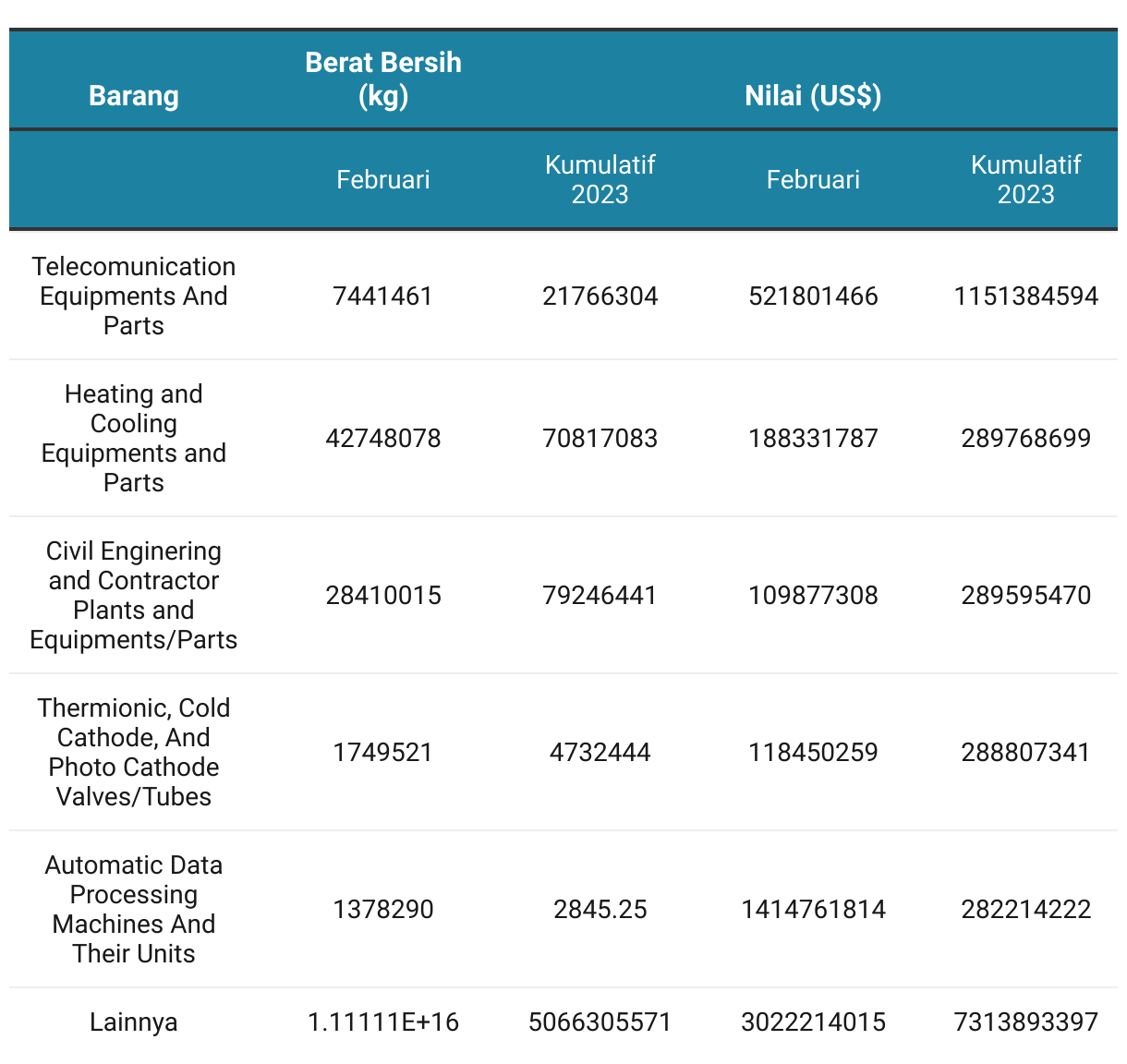The width and height of the screenshot is (1127, 1064).
Task: Click the cell value 7441461
Action: pyautogui.click(x=383, y=296)
